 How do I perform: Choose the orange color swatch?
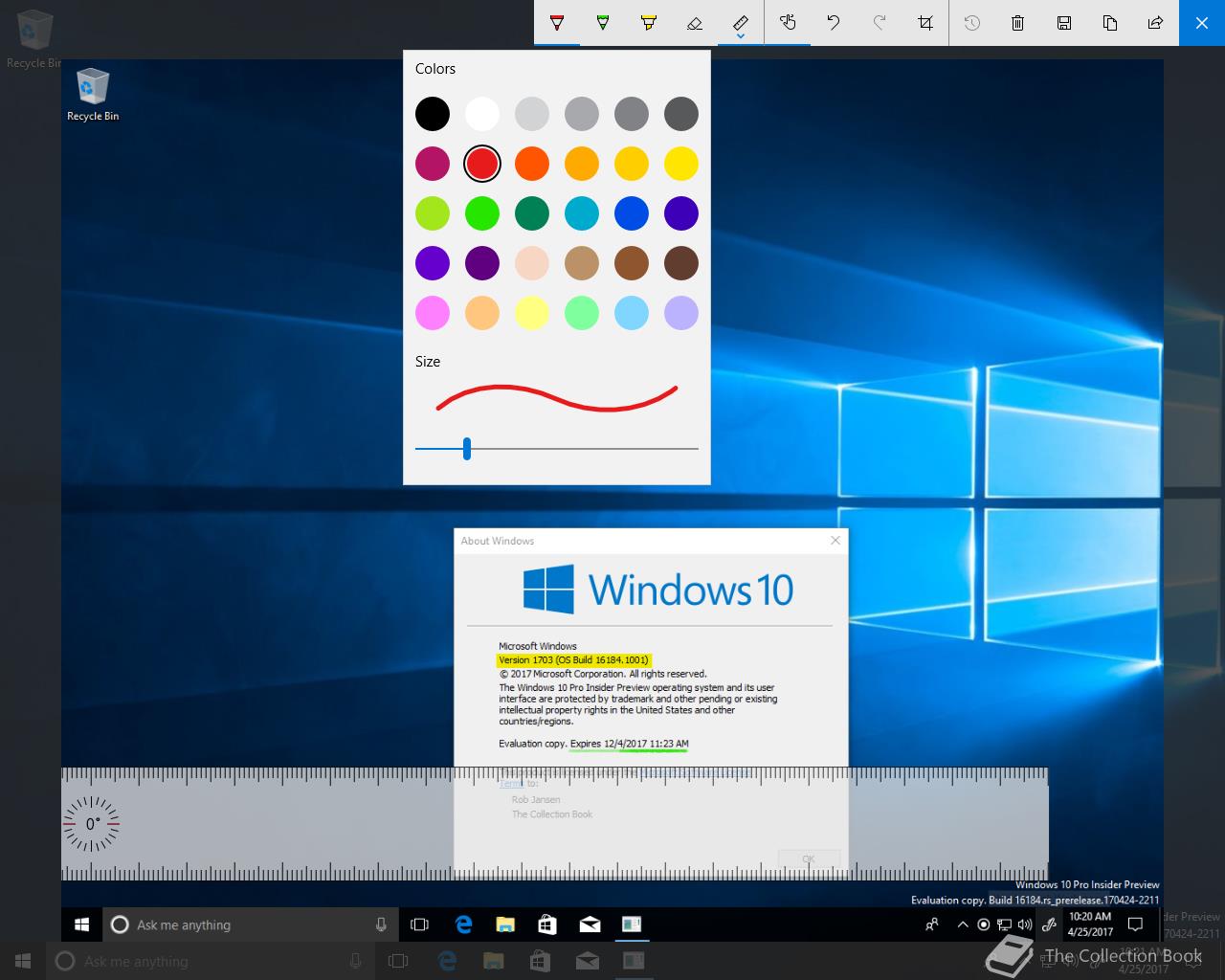click(x=532, y=164)
